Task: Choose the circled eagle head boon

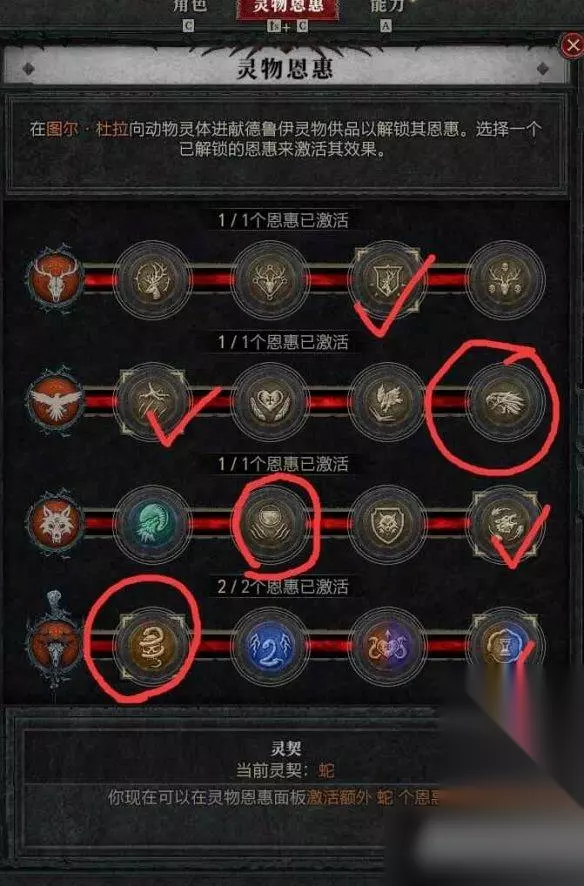Action: 506,402
